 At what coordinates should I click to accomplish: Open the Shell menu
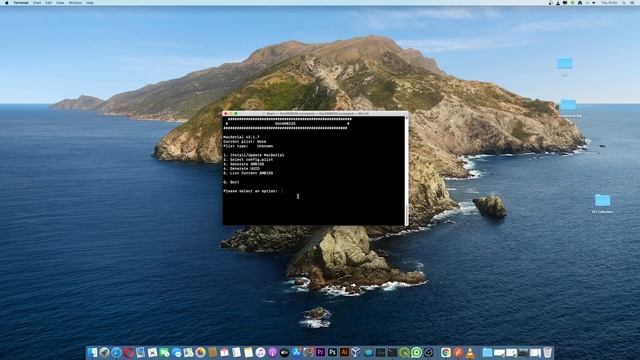(37, 2)
